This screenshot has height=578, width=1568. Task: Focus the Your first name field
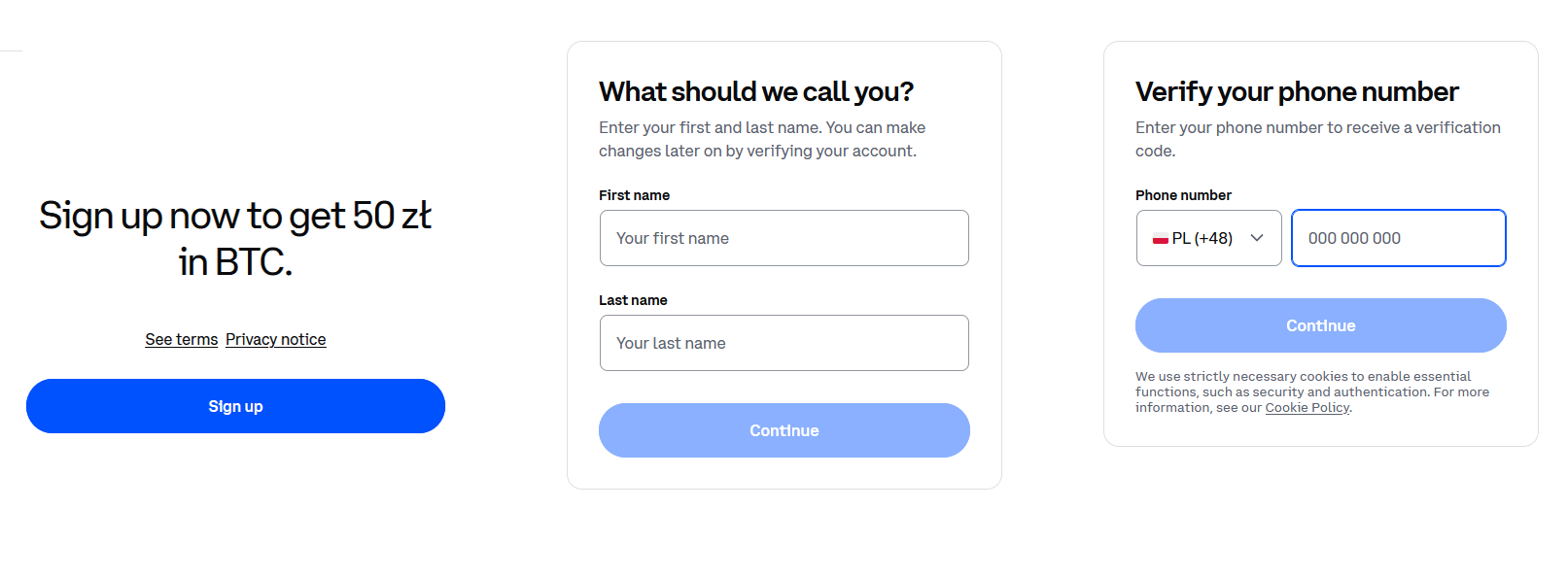click(x=784, y=238)
